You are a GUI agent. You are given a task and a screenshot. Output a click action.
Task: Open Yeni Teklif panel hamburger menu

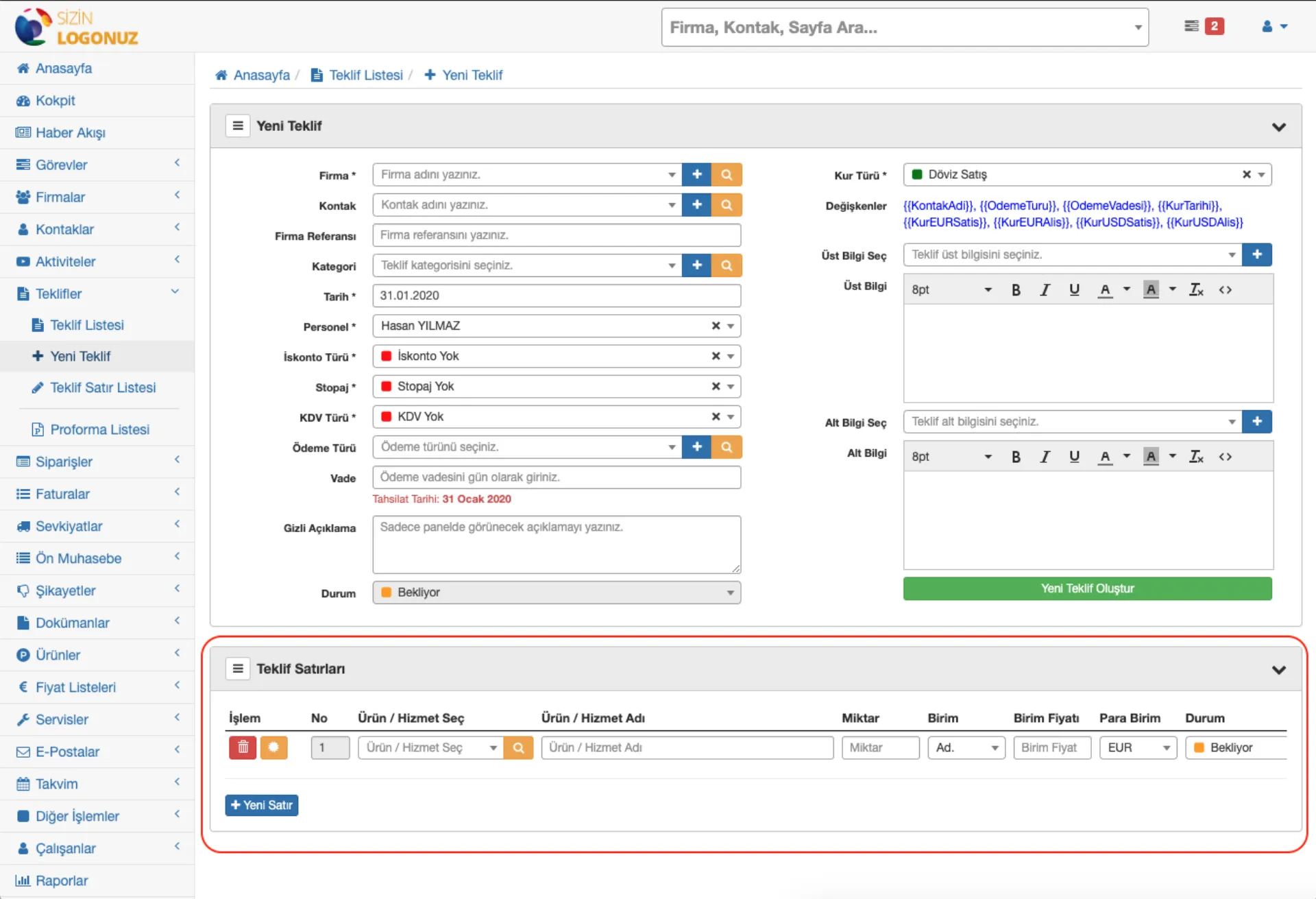pyautogui.click(x=238, y=125)
